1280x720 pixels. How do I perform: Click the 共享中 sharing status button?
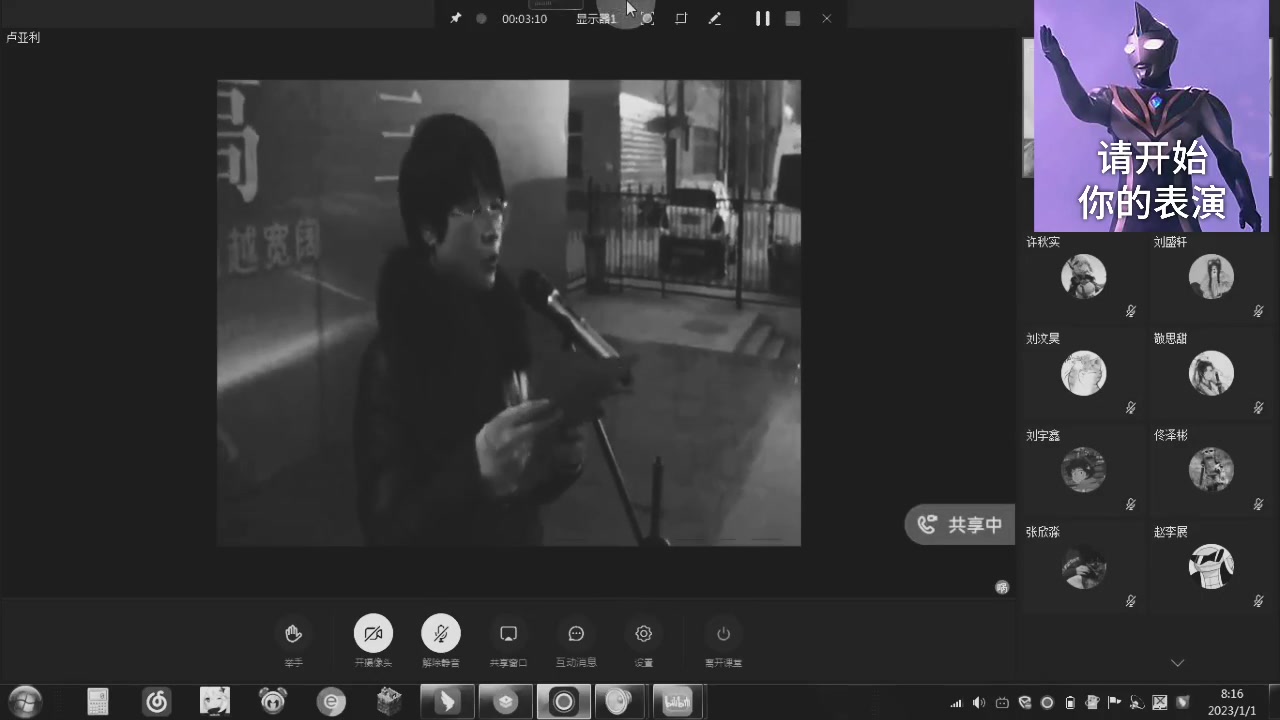tap(959, 524)
